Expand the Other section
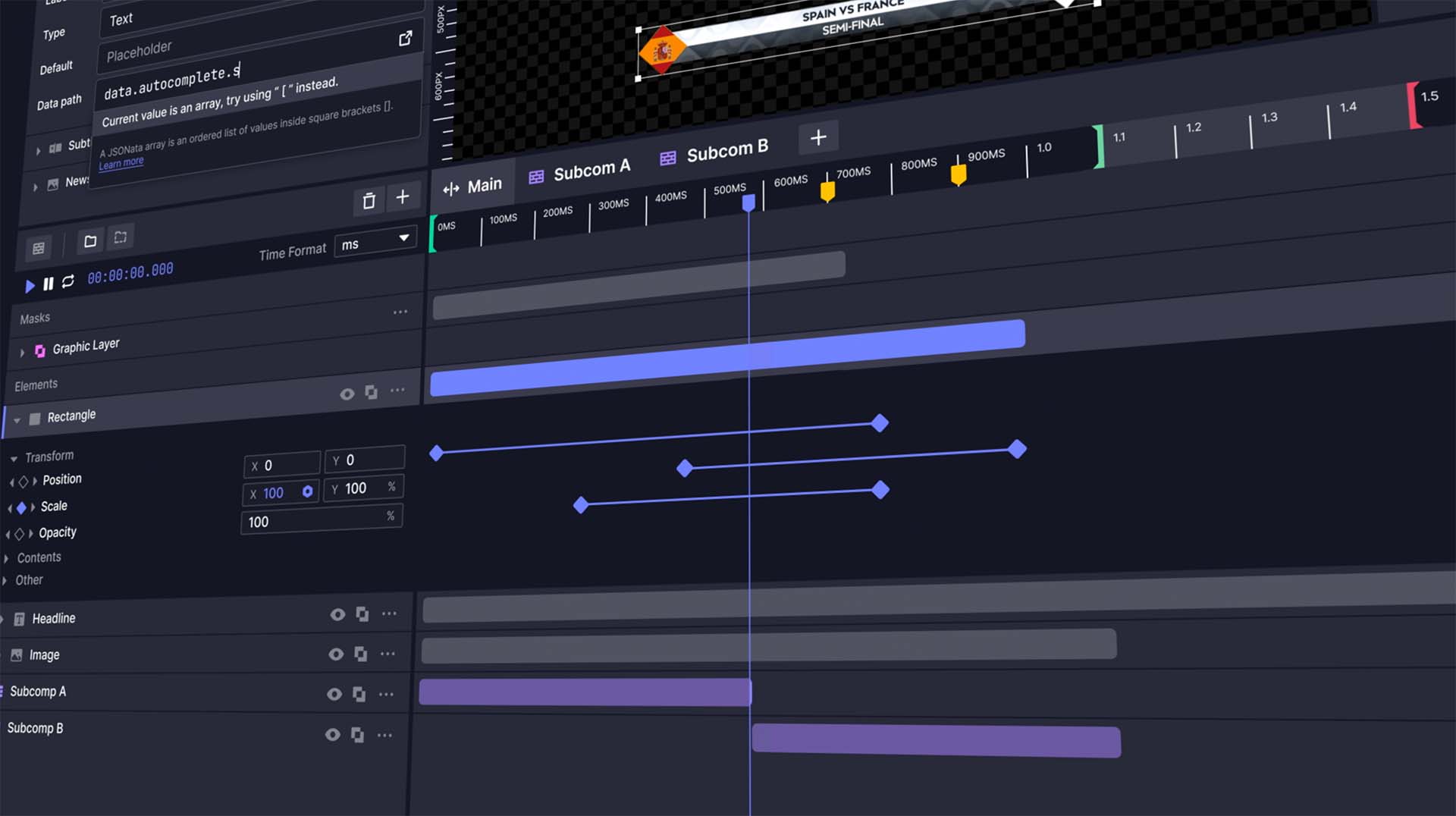This screenshot has height=816, width=1456. click(5, 582)
